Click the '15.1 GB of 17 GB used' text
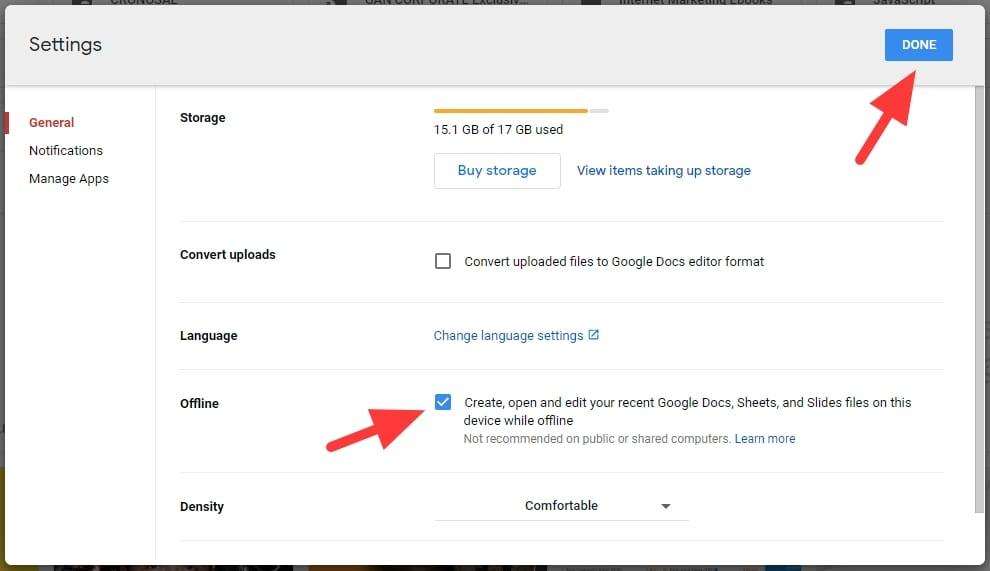The height and width of the screenshot is (571, 990). coord(498,129)
